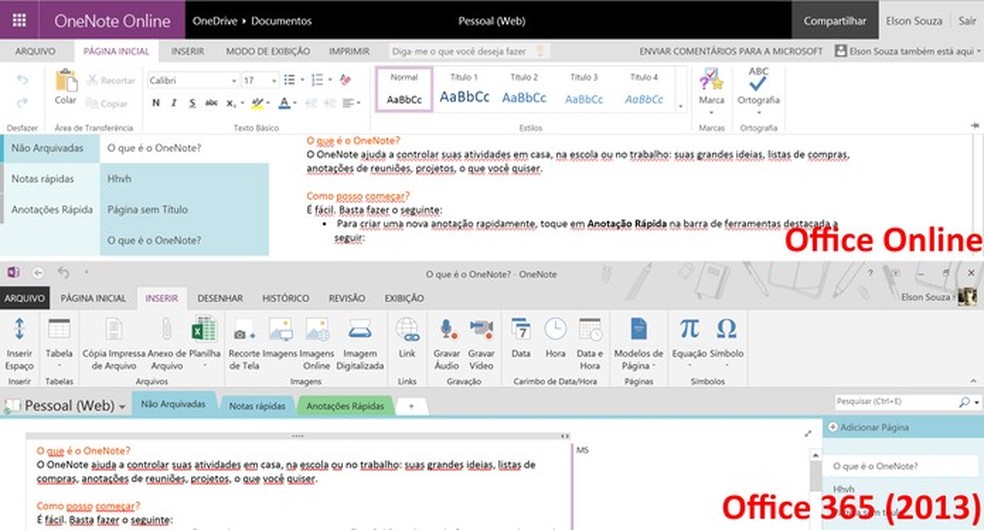Open the app launcher grid in OneNote Online
Viewport: 984px width, 530px height.
[19, 20]
